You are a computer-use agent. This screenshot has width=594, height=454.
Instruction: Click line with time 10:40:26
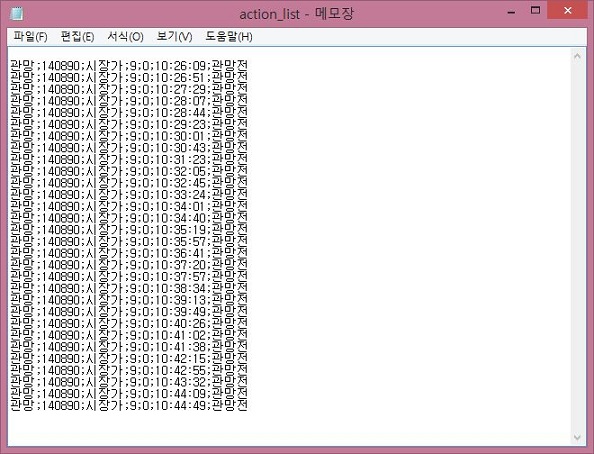coord(129,324)
